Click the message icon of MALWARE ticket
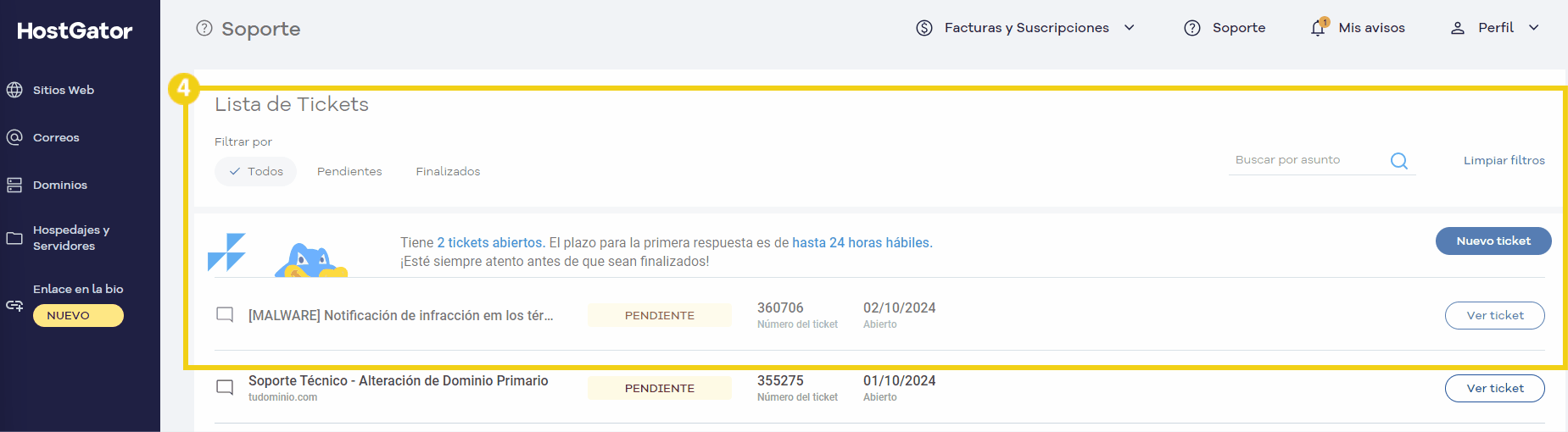Screen dimensions: 1568x432 [225, 315]
